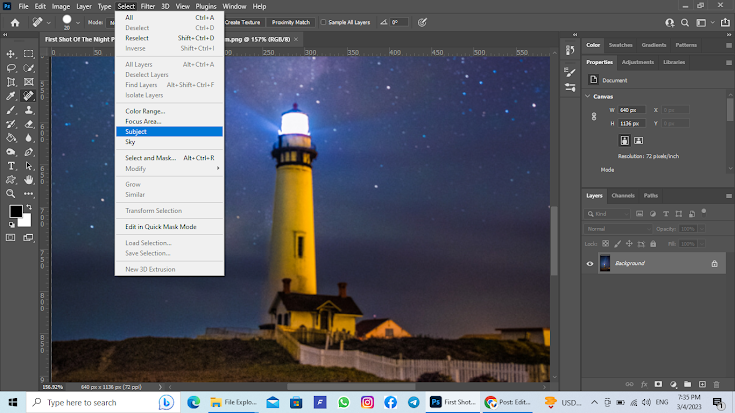Select the Crop tool
Image resolution: width=735 pixels, height=413 pixels.
(11, 82)
